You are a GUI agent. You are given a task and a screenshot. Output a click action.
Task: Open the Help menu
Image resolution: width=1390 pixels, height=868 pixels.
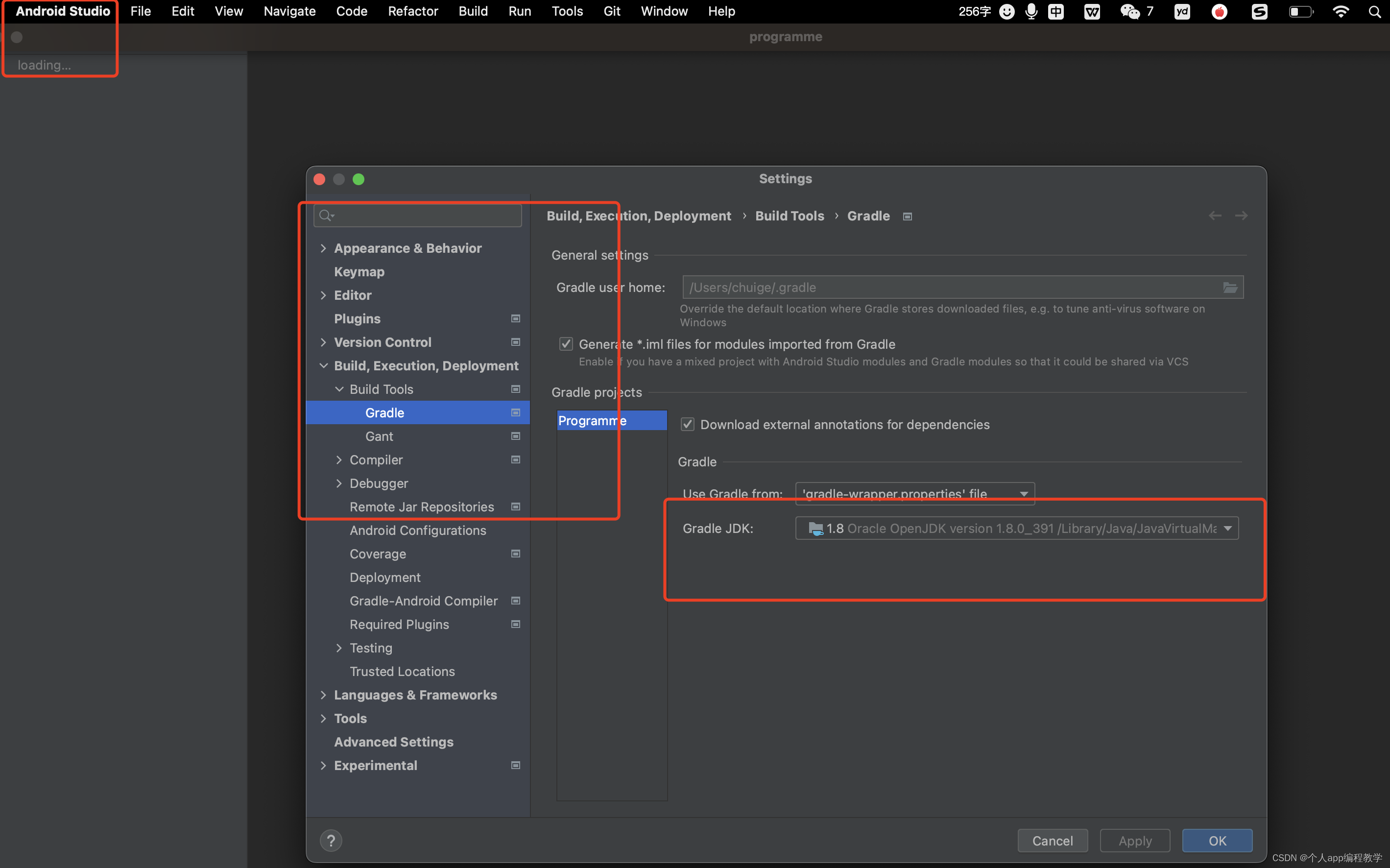click(721, 11)
